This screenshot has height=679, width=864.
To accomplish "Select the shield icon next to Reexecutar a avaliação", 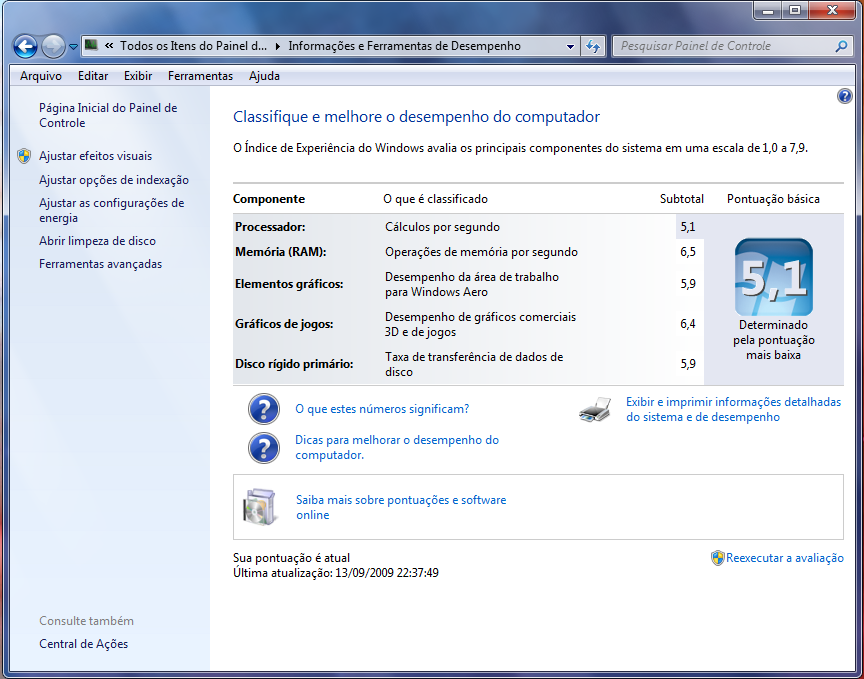I will pyautogui.click(x=716, y=558).
